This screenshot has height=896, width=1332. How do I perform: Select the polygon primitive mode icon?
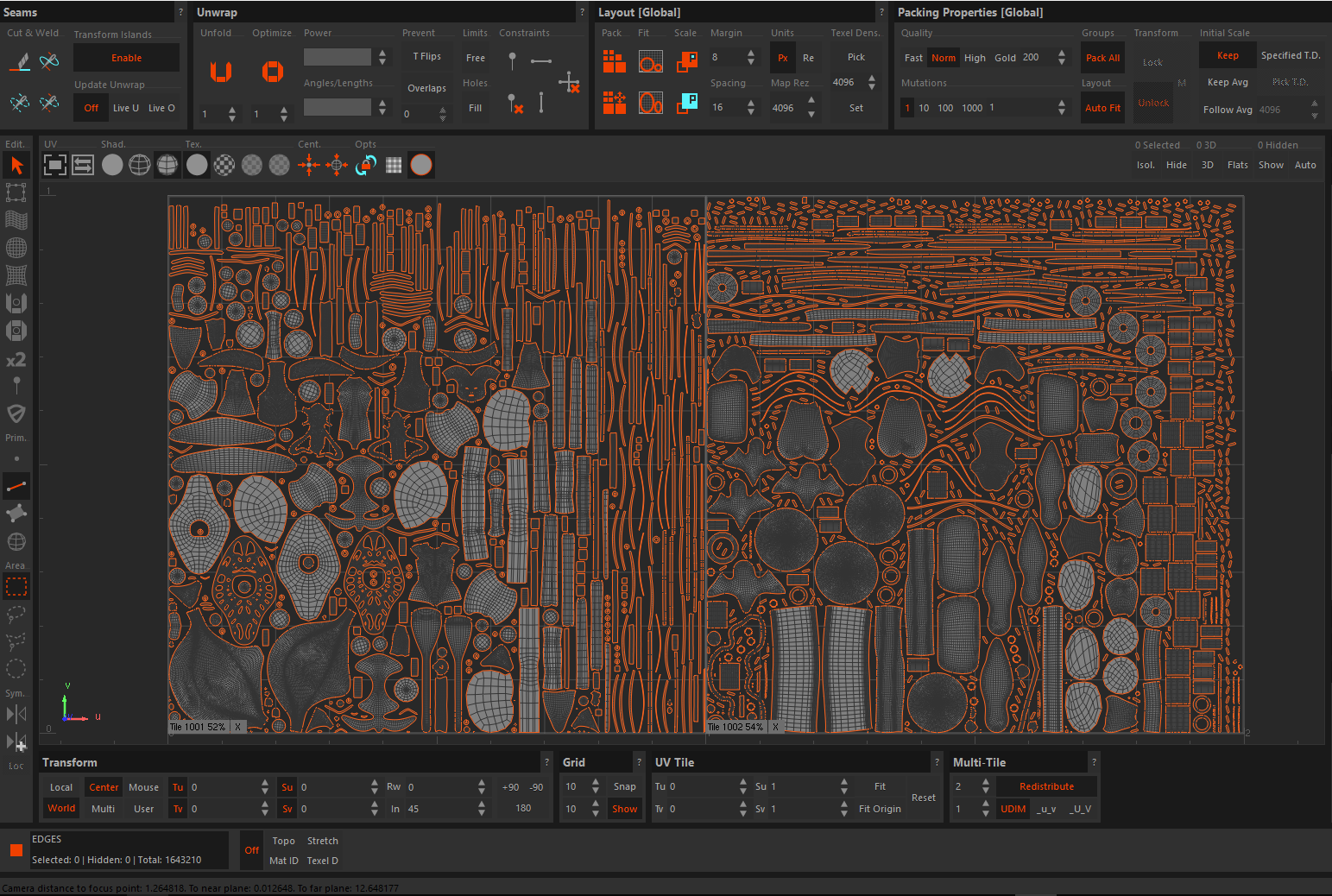[16, 514]
